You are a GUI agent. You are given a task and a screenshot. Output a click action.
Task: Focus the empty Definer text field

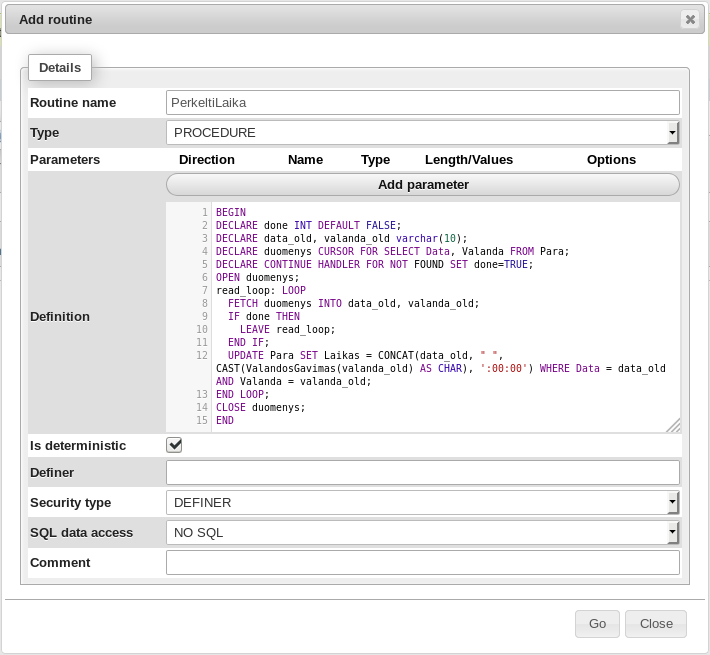tap(422, 472)
